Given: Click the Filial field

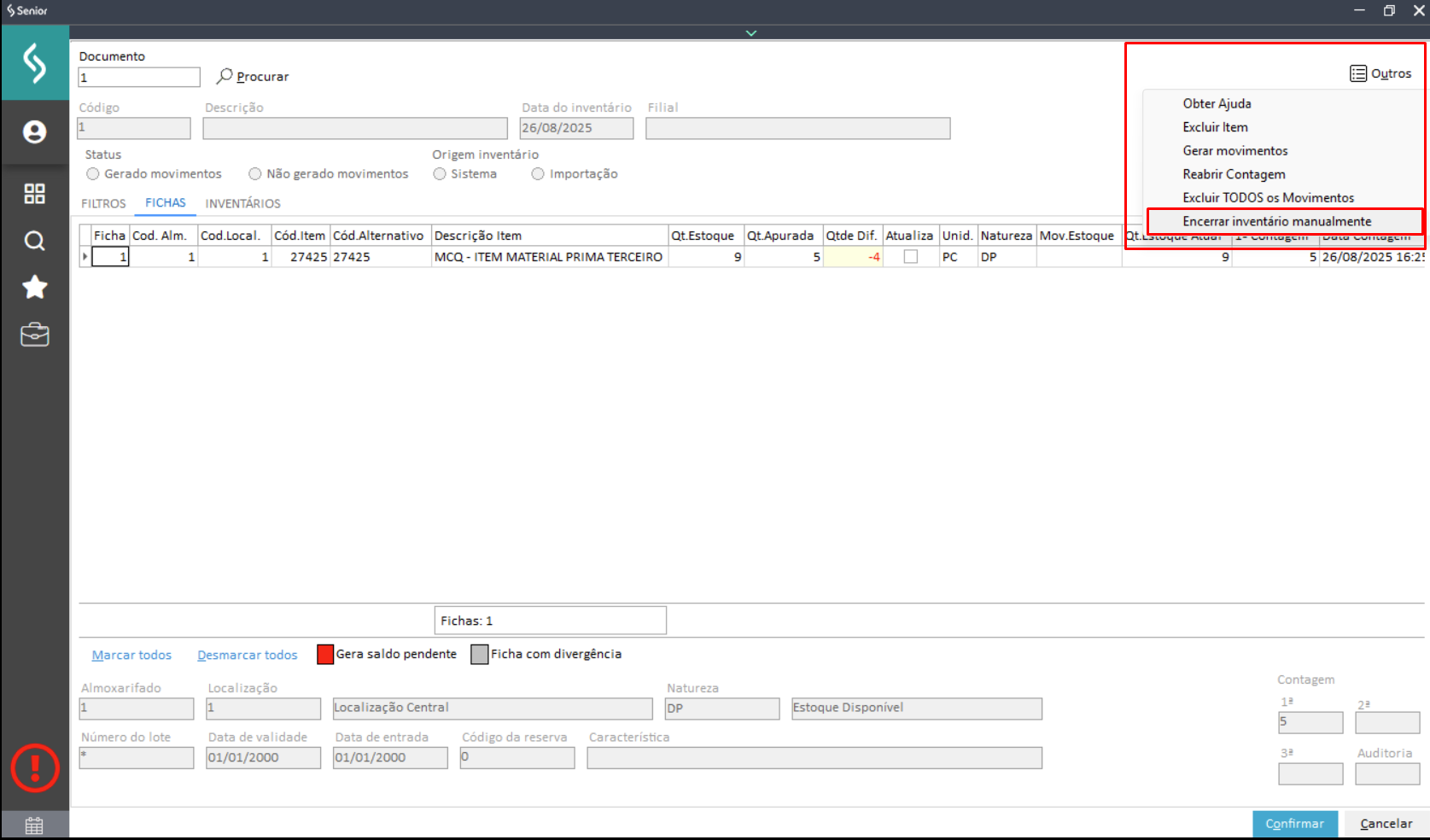Looking at the screenshot, I should [x=798, y=128].
